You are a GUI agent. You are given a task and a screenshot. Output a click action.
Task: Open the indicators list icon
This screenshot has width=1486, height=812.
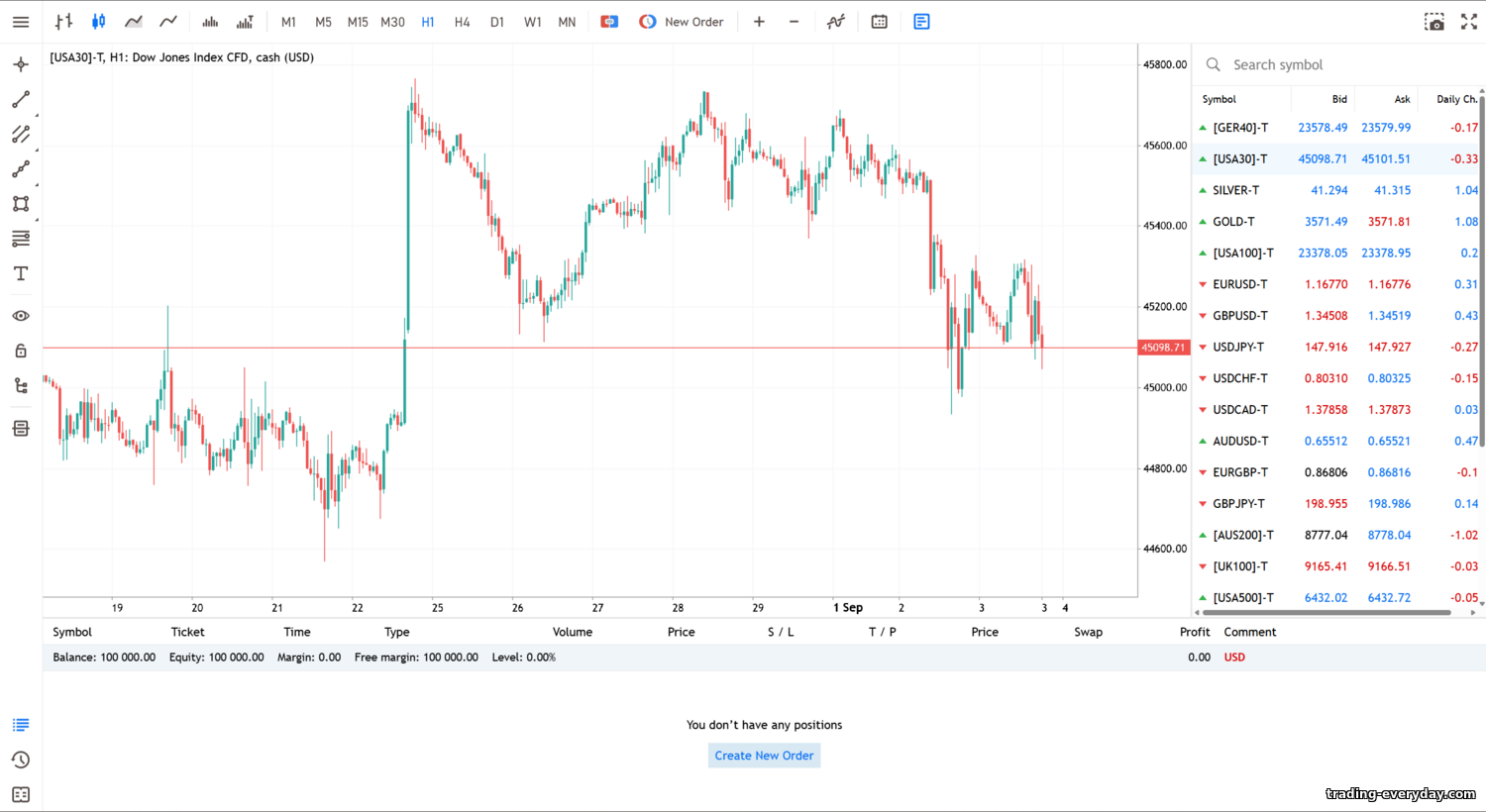pyautogui.click(x=836, y=22)
